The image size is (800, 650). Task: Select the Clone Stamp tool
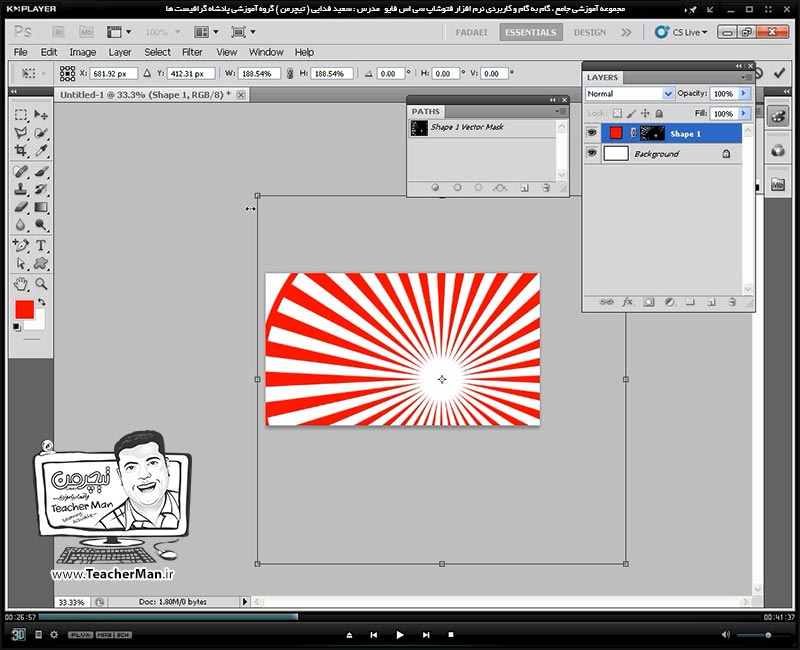(x=21, y=189)
